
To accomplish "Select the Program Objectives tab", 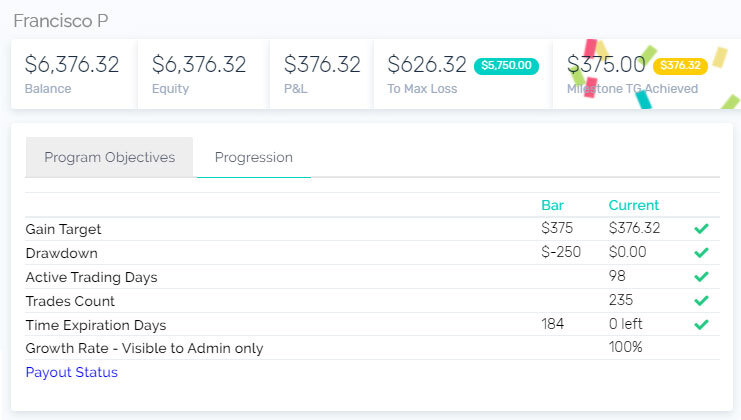I will 109,157.
